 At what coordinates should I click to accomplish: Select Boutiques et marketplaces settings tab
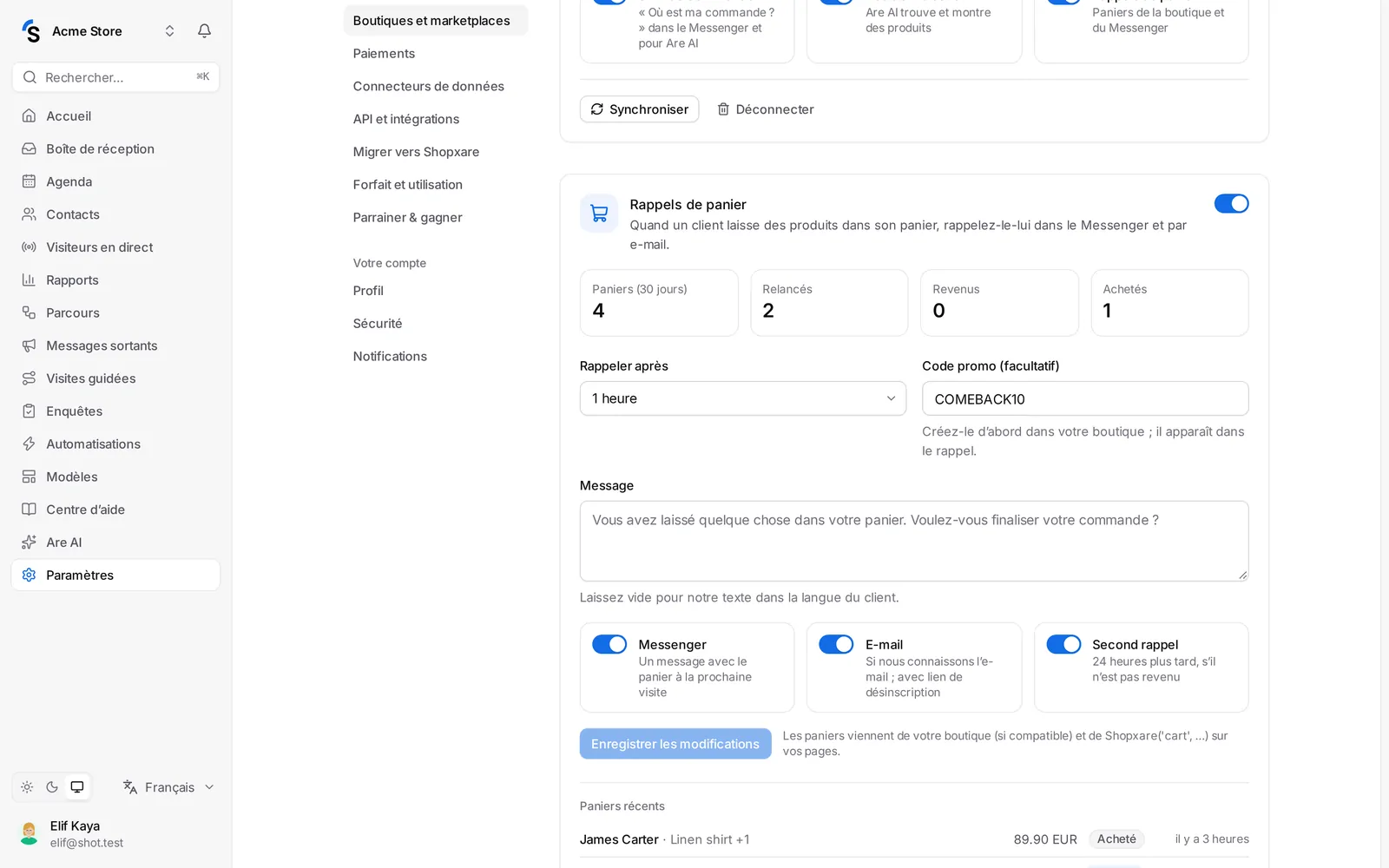436,21
